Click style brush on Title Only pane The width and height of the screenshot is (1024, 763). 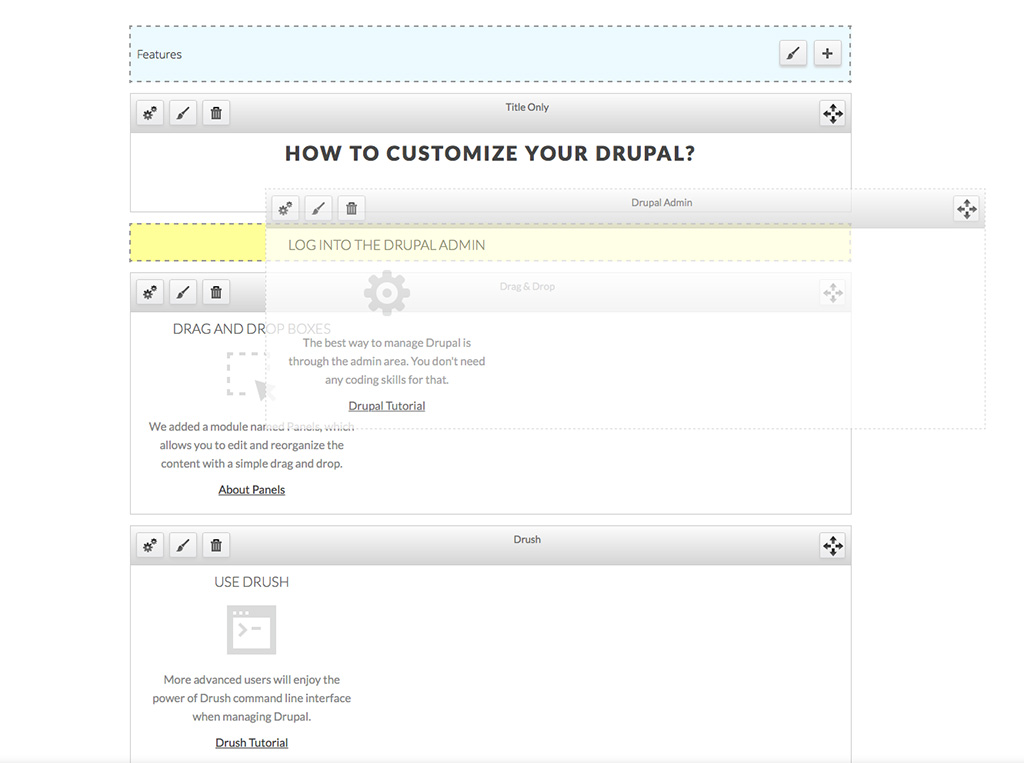click(183, 114)
